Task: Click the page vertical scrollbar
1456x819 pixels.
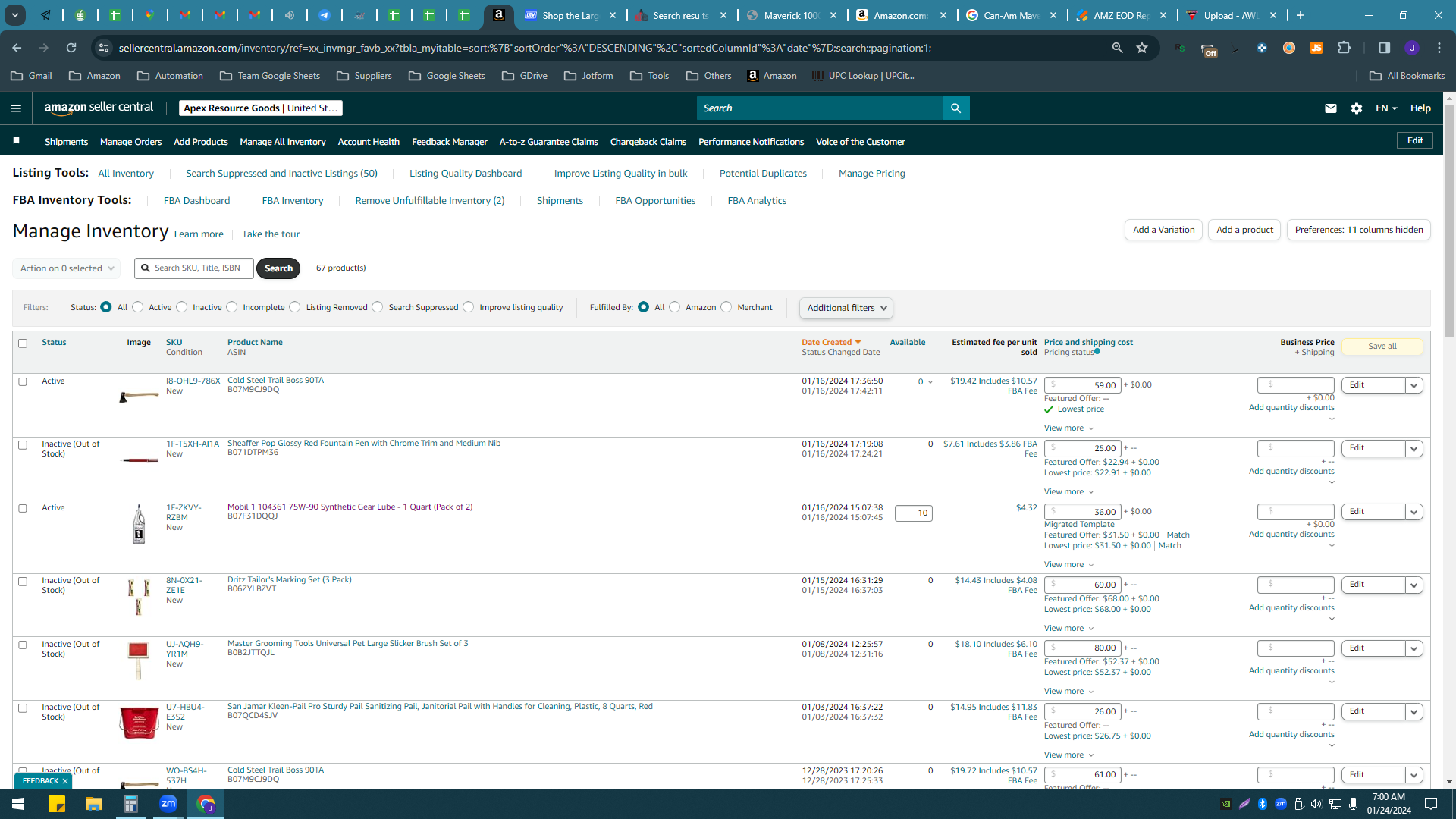Action: 1449,220
